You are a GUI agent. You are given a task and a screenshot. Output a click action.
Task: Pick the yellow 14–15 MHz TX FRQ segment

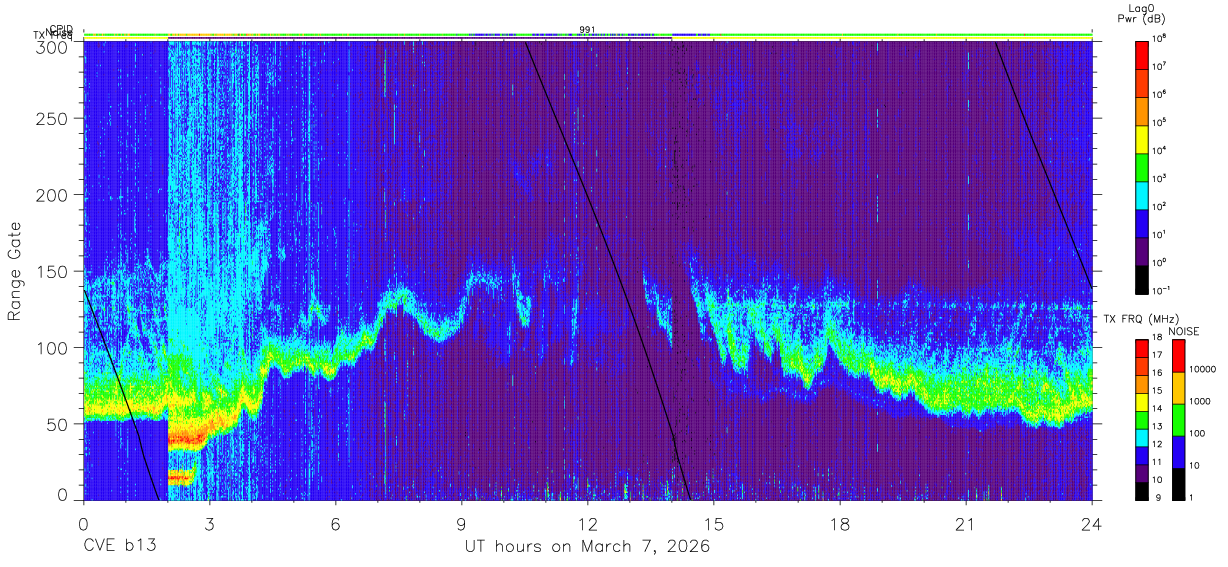click(x=1141, y=401)
